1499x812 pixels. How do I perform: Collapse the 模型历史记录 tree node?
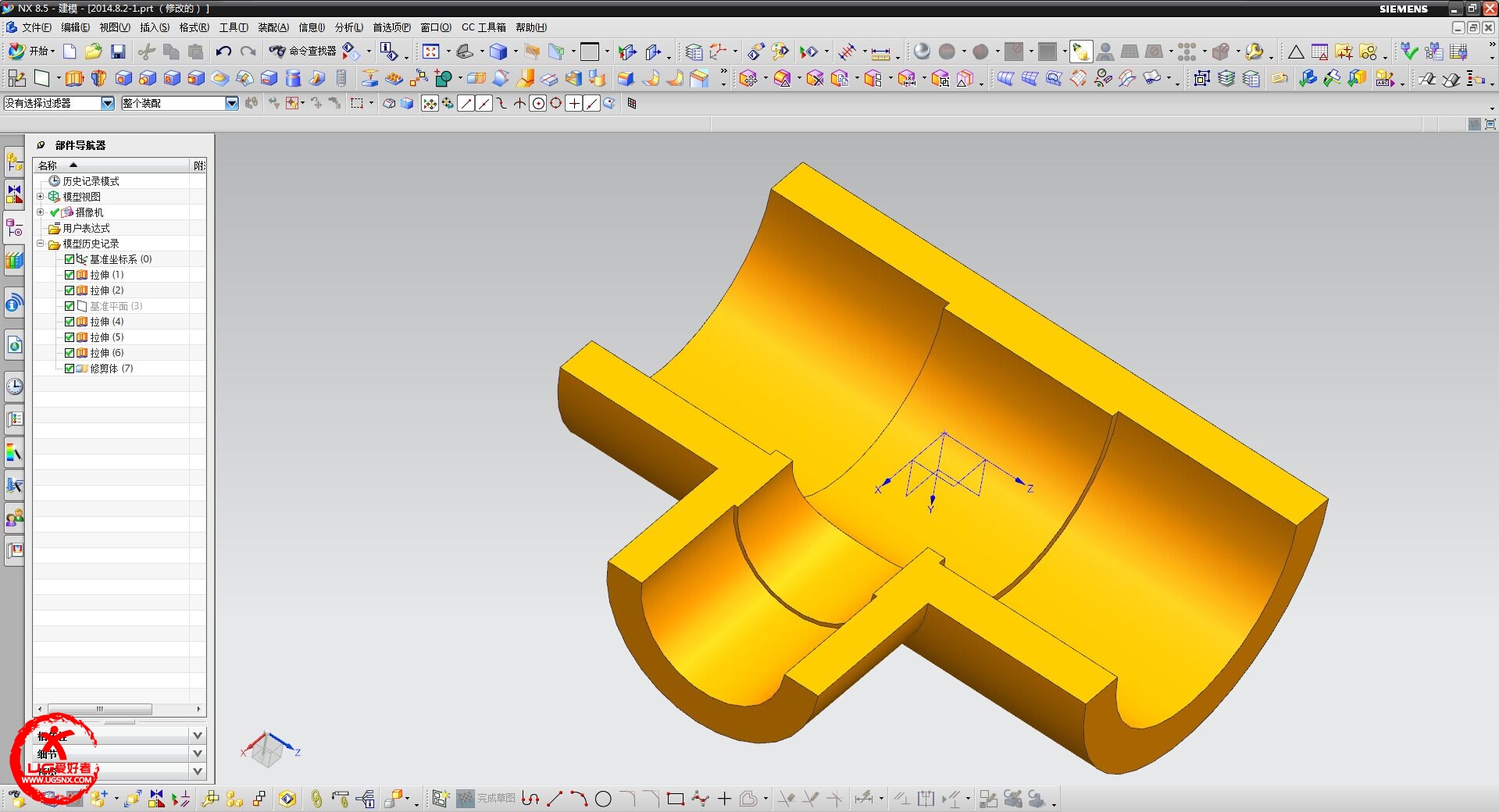(x=41, y=243)
